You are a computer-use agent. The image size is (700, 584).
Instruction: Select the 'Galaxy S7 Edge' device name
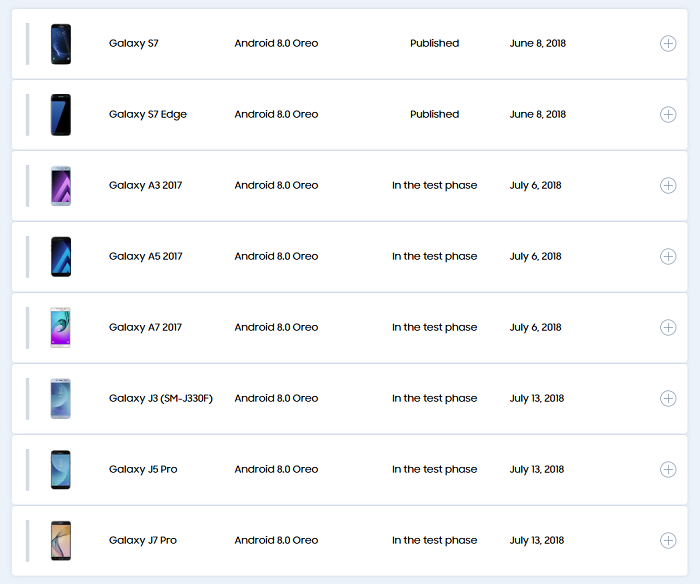pyautogui.click(x=148, y=114)
